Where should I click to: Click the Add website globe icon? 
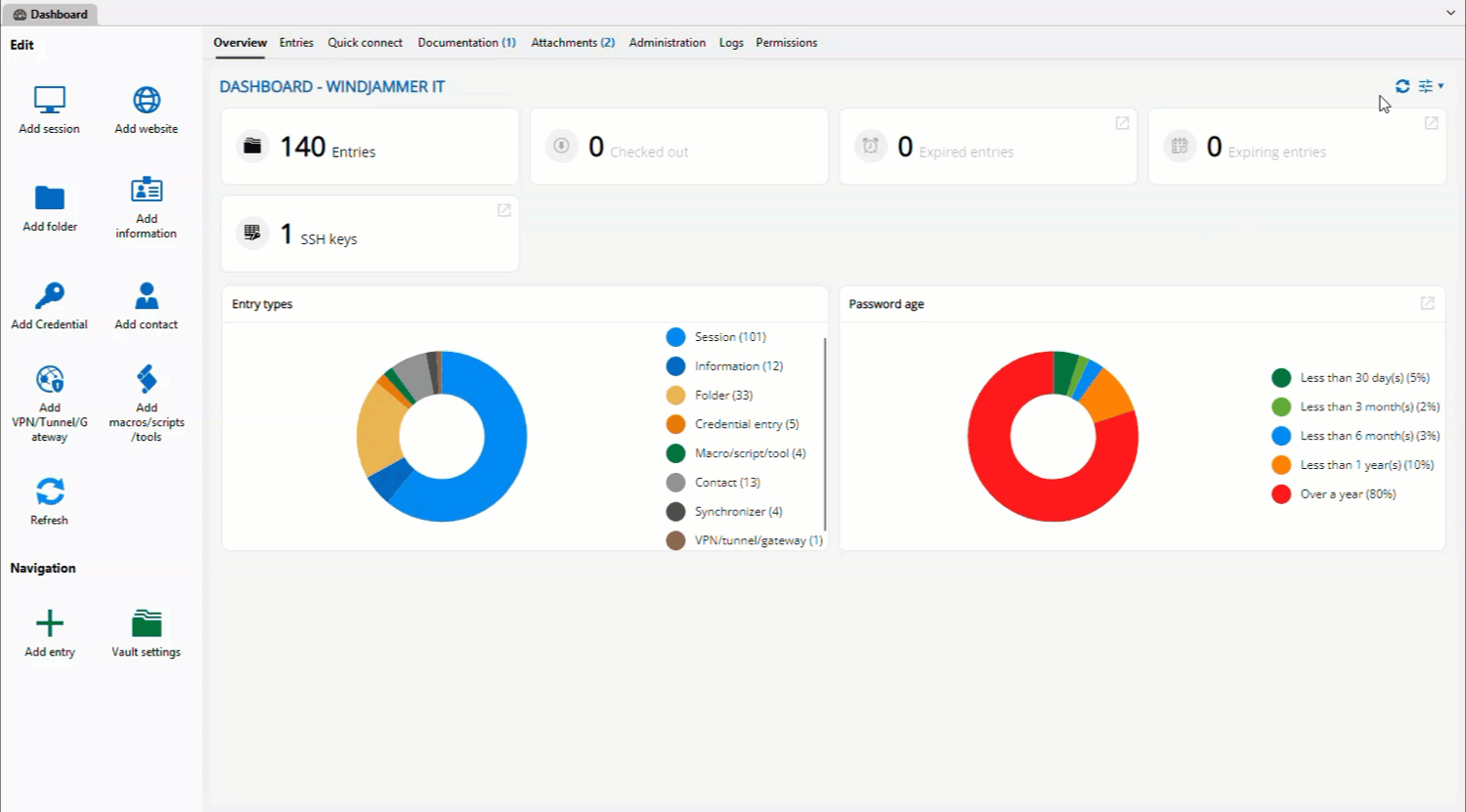click(145, 99)
